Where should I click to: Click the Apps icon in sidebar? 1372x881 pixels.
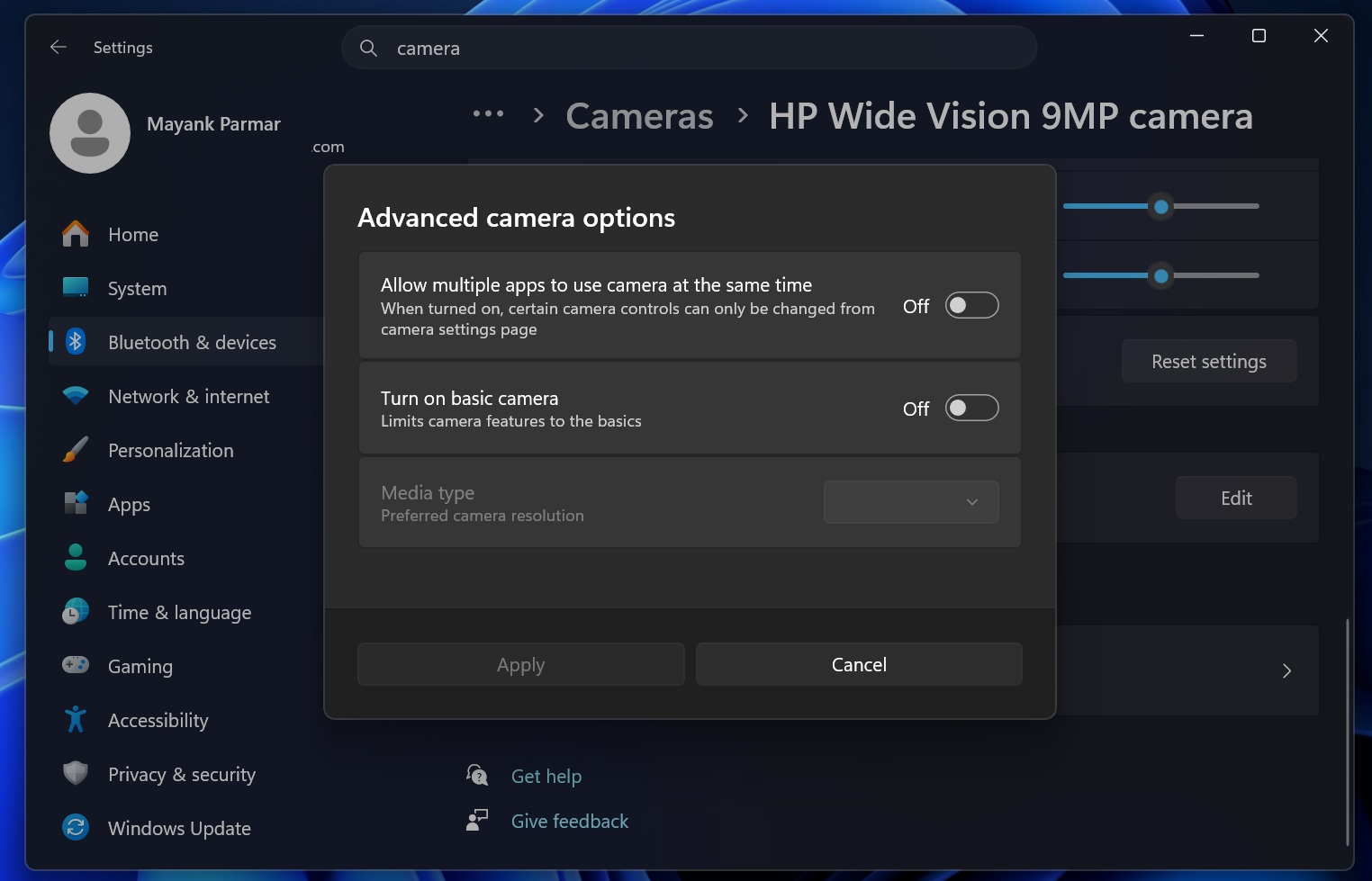[x=76, y=504]
